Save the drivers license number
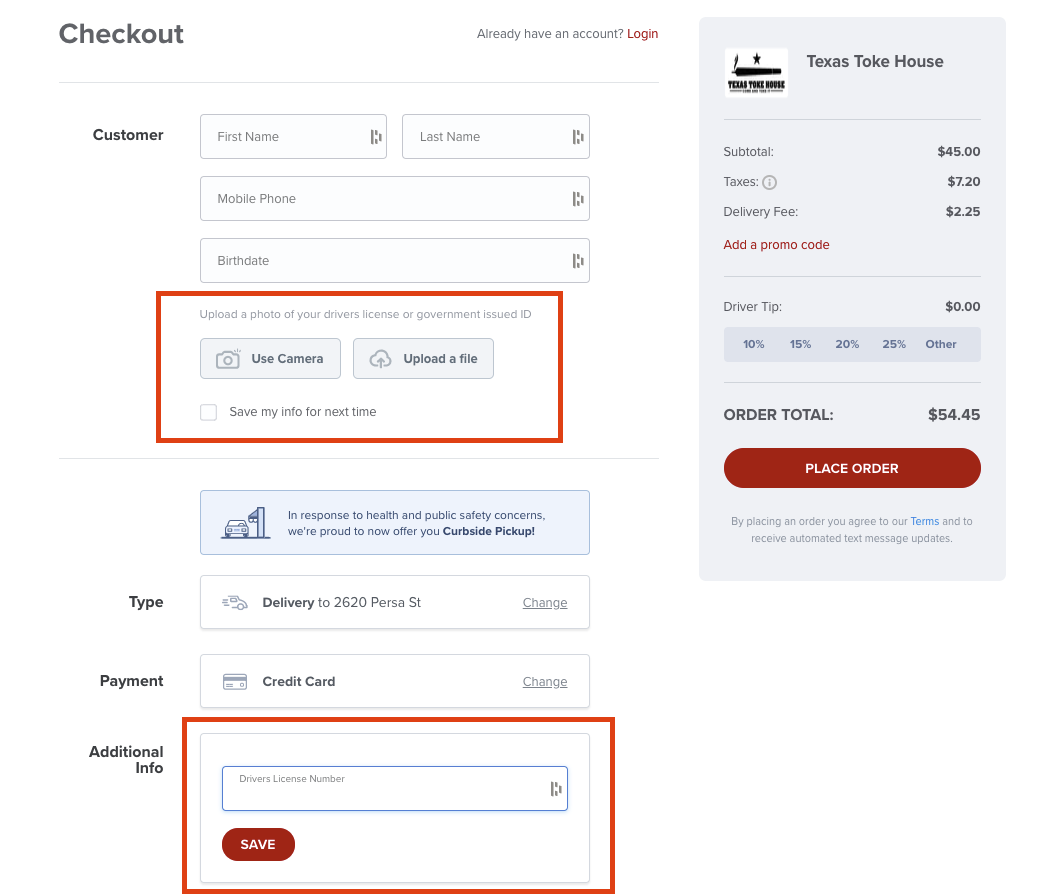This screenshot has width=1057, height=896. [258, 845]
